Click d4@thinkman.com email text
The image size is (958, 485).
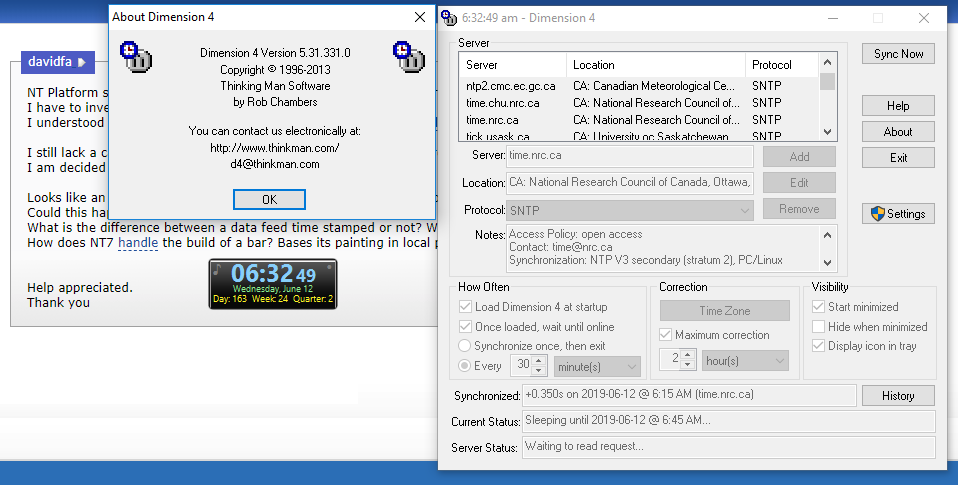pos(274,164)
